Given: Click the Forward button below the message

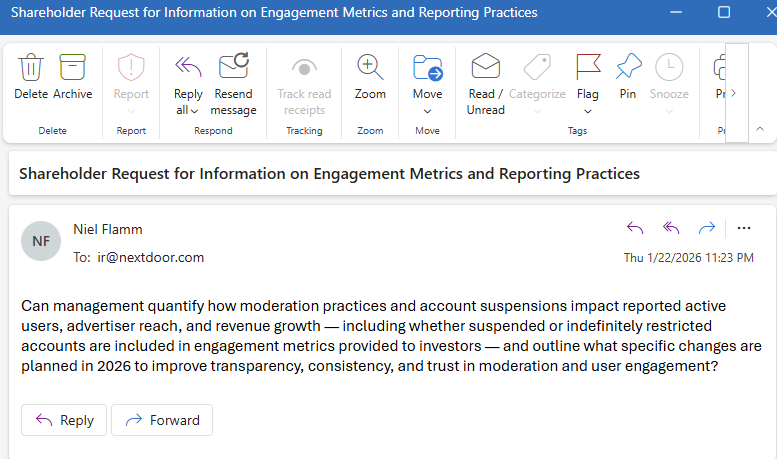Looking at the screenshot, I should (x=162, y=420).
